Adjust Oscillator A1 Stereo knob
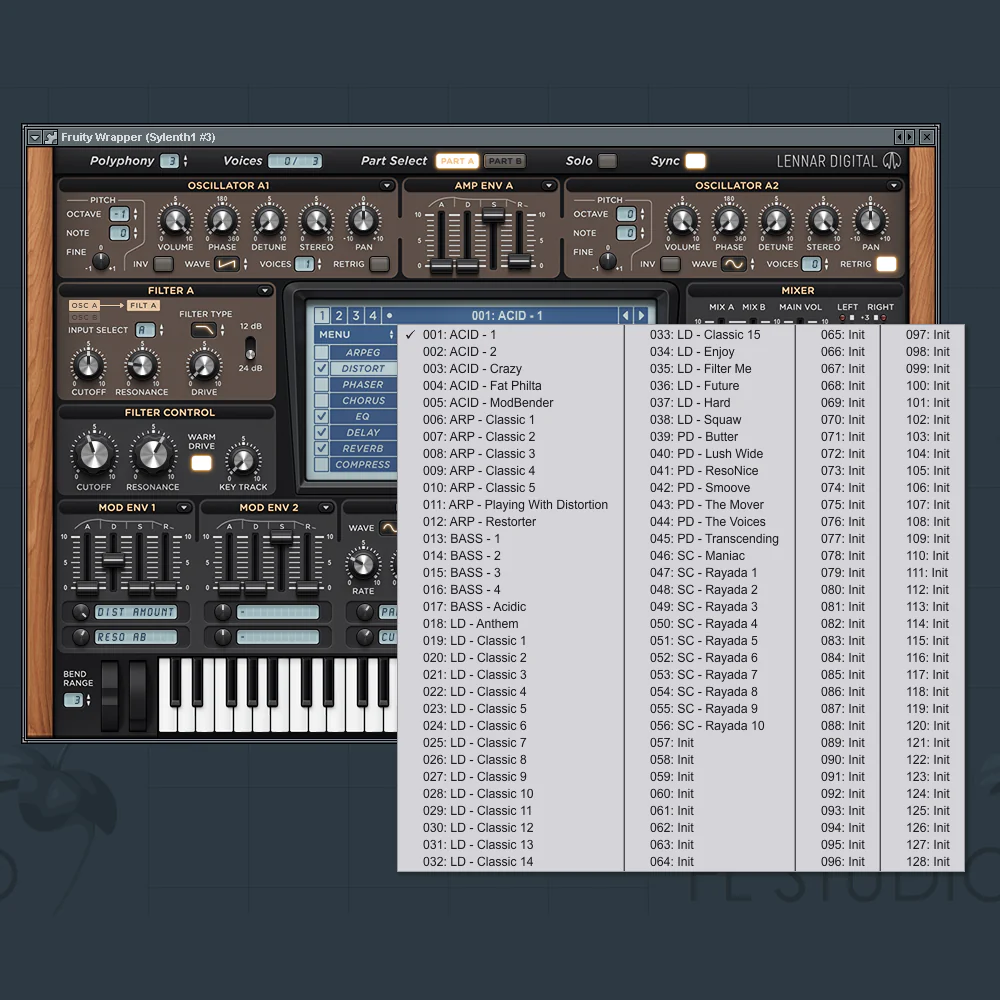 coord(316,221)
